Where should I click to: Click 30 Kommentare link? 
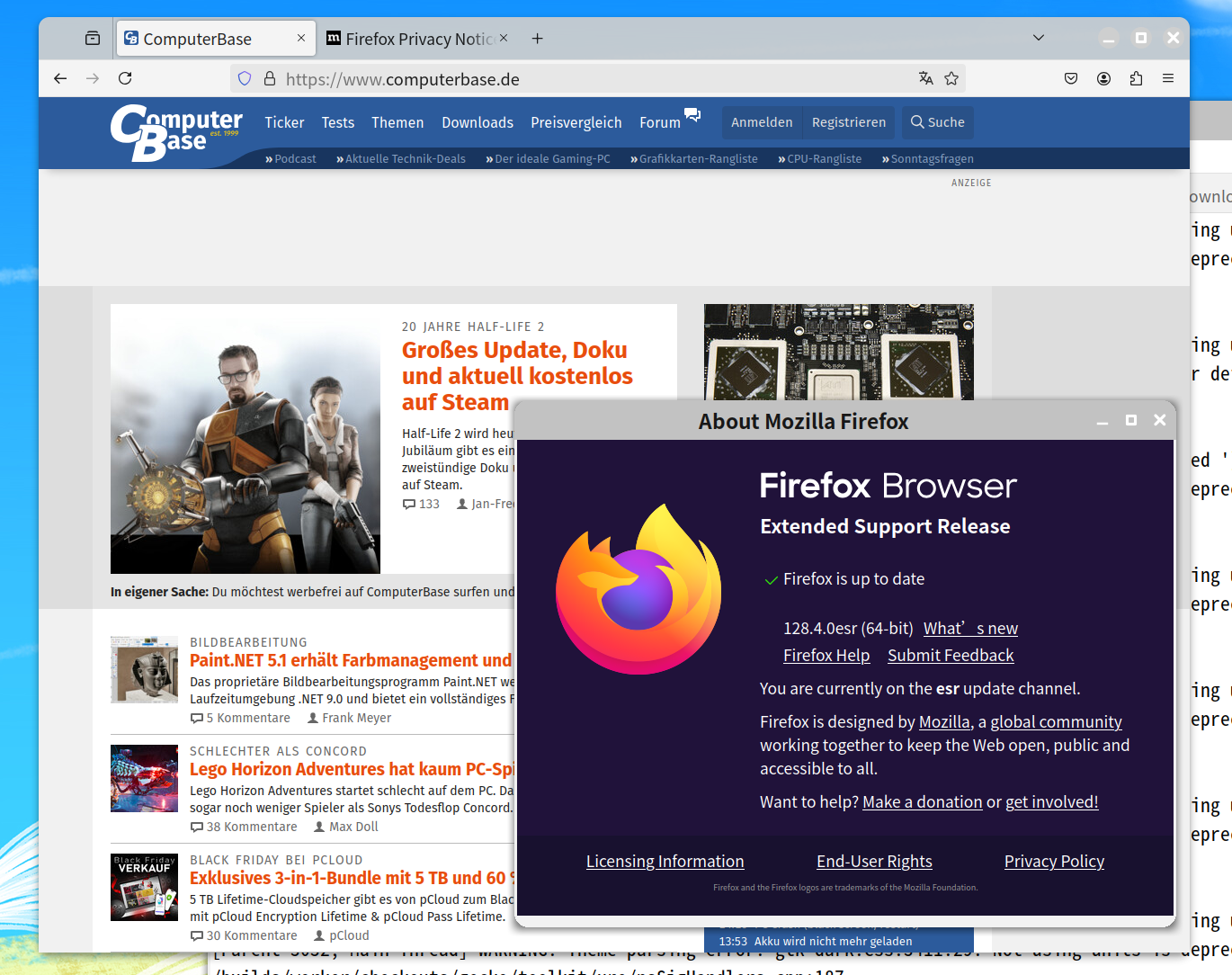click(244, 935)
